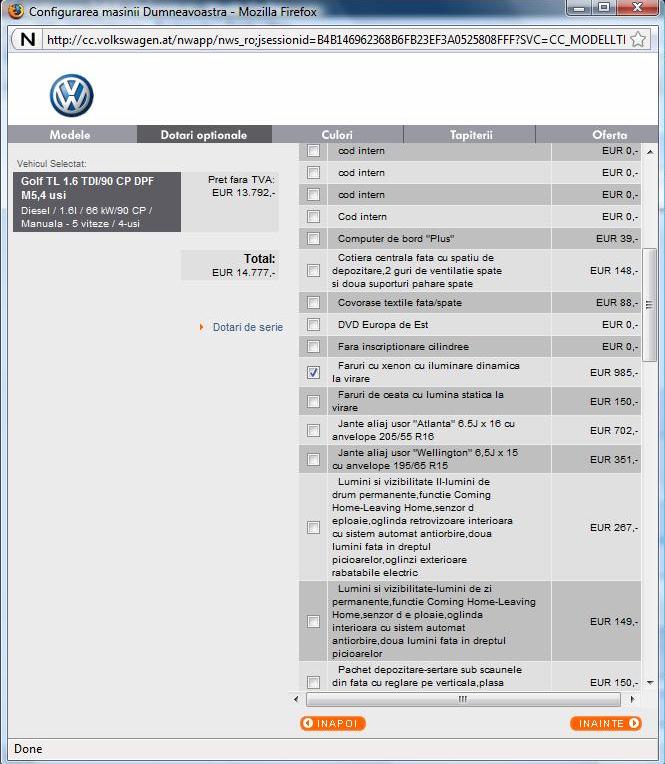665x764 pixels.
Task: Tick the EUR 149 Lumini si vizibilitate checkbox
Action: click(313, 621)
